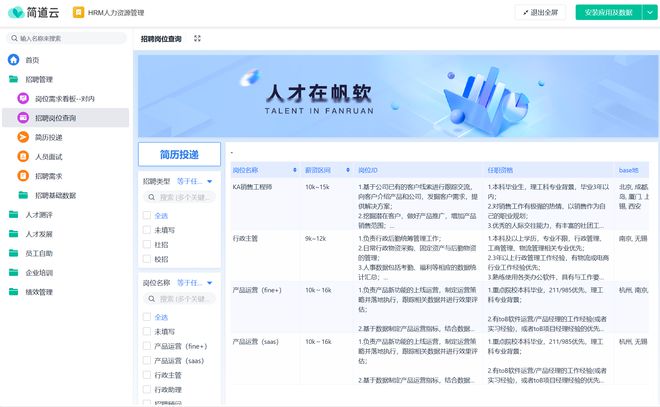Click the 招聘类型 filter search box
660x407 pixels.
pos(180,197)
